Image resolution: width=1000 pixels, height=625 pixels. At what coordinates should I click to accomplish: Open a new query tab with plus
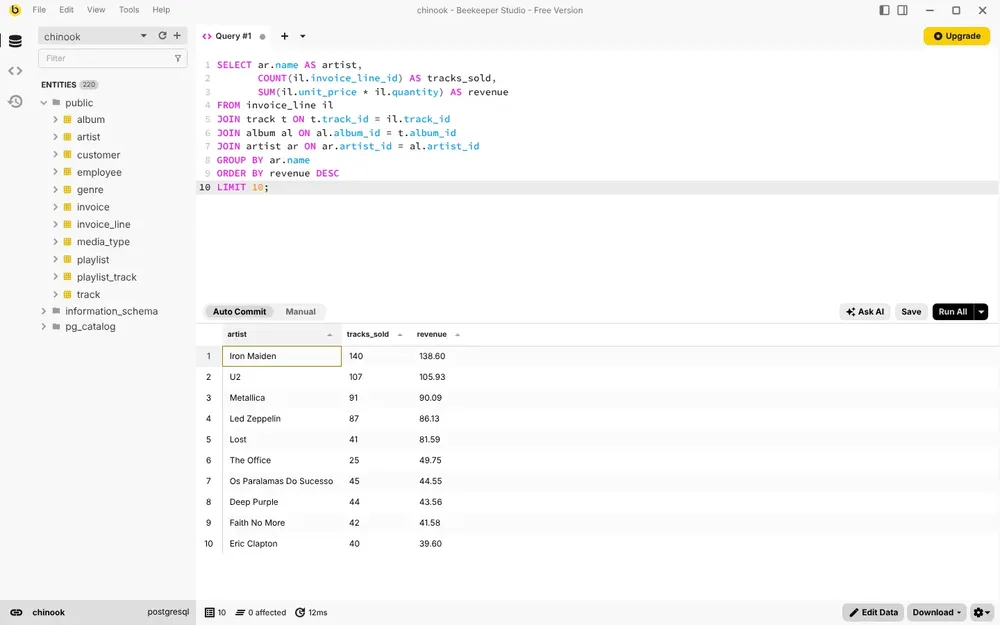click(x=284, y=36)
